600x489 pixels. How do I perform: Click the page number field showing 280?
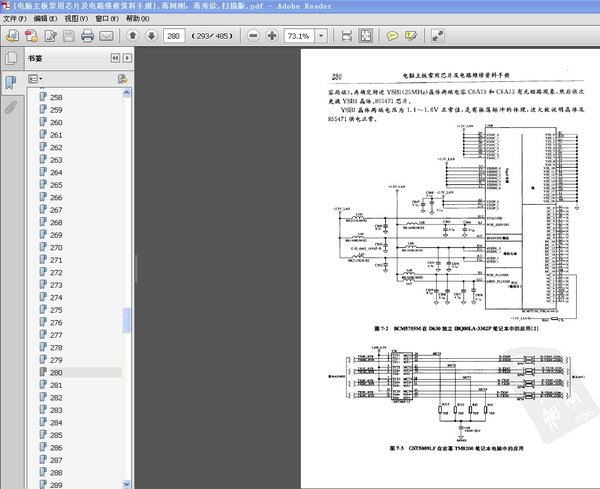point(174,36)
